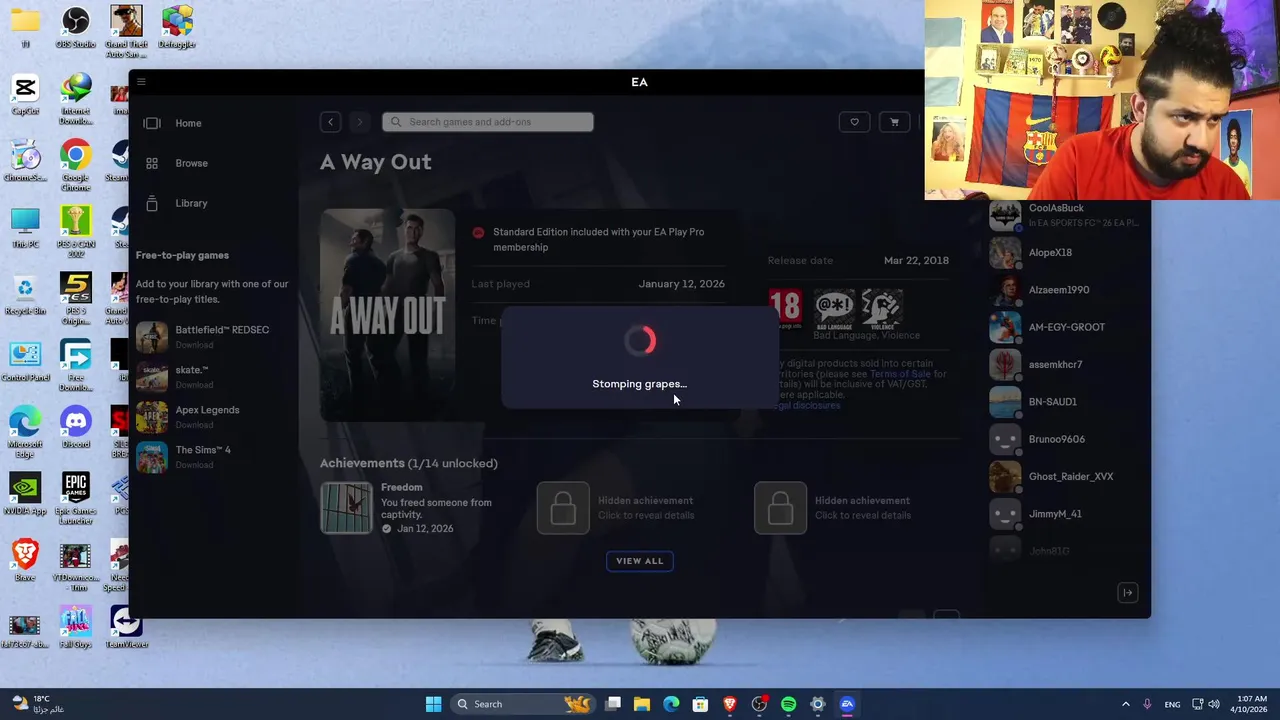Open skate. free-to-play title
The width and height of the screenshot is (1280, 720).
[x=214, y=377]
